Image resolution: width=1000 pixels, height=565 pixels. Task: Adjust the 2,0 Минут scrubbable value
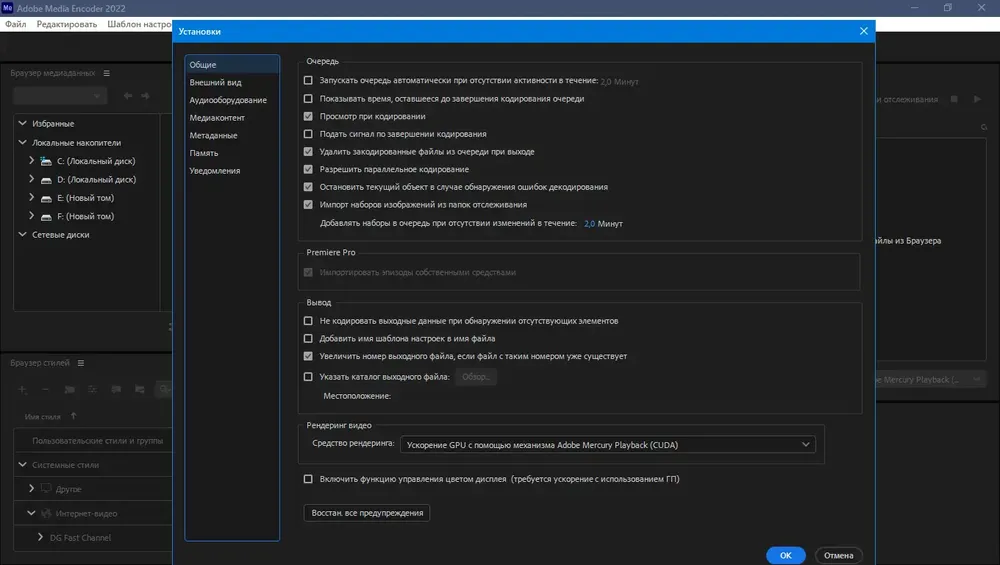(x=589, y=224)
